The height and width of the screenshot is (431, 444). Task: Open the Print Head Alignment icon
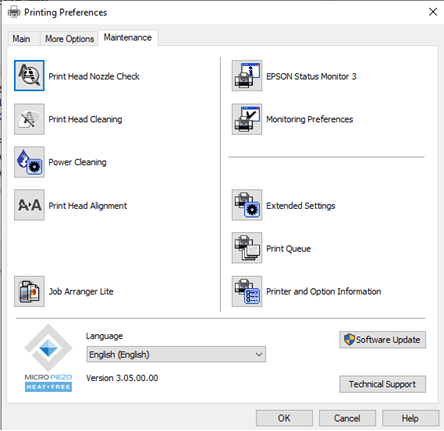pyautogui.click(x=29, y=205)
